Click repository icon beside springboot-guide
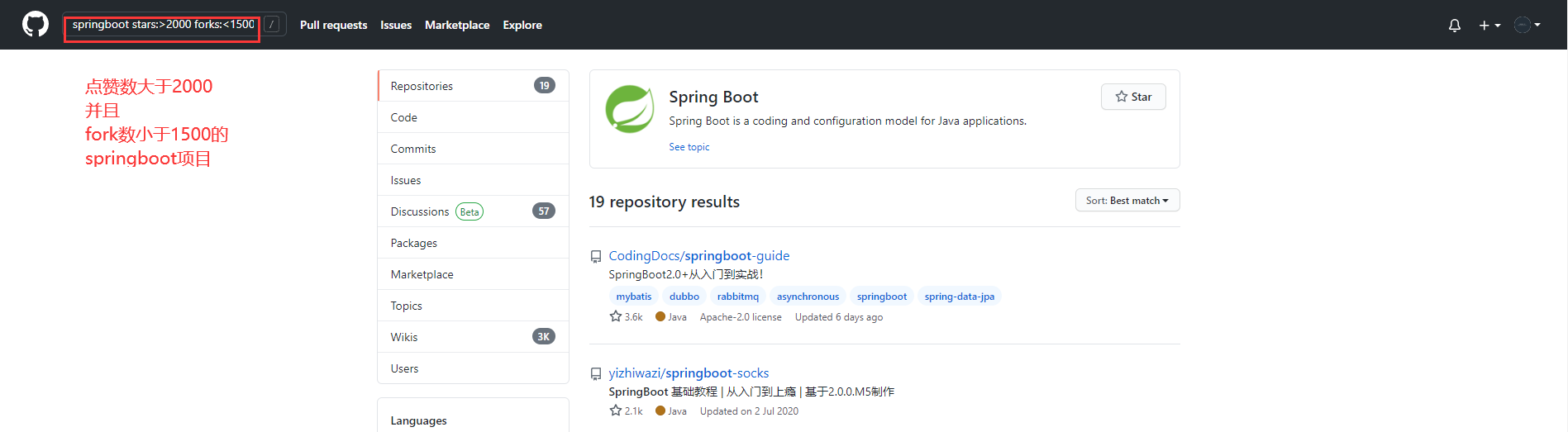Viewport: 1568px width, 432px height. point(596,257)
